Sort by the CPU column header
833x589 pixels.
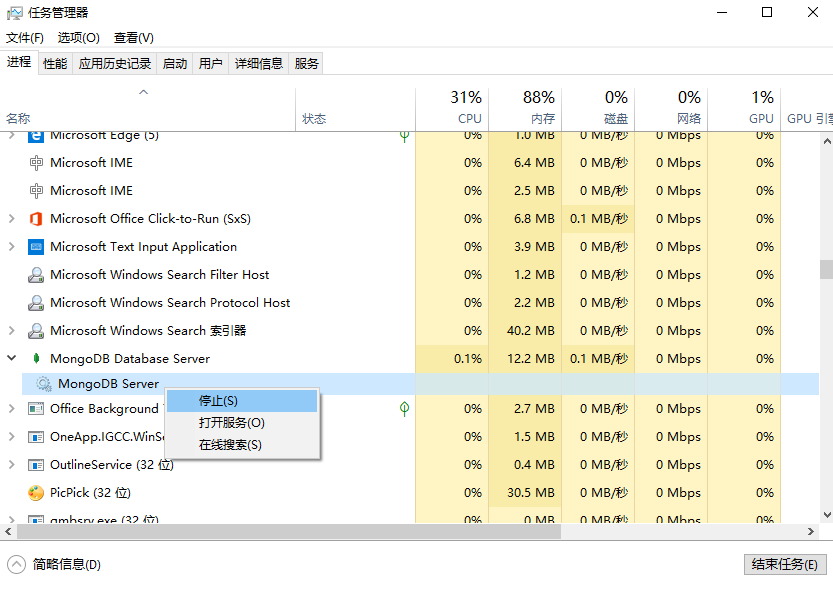pyautogui.click(x=452, y=109)
